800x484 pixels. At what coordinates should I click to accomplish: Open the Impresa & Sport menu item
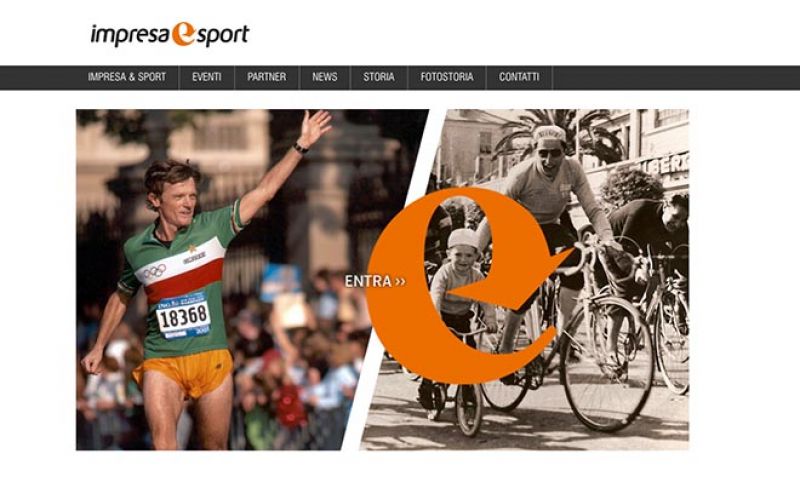point(127,77)
